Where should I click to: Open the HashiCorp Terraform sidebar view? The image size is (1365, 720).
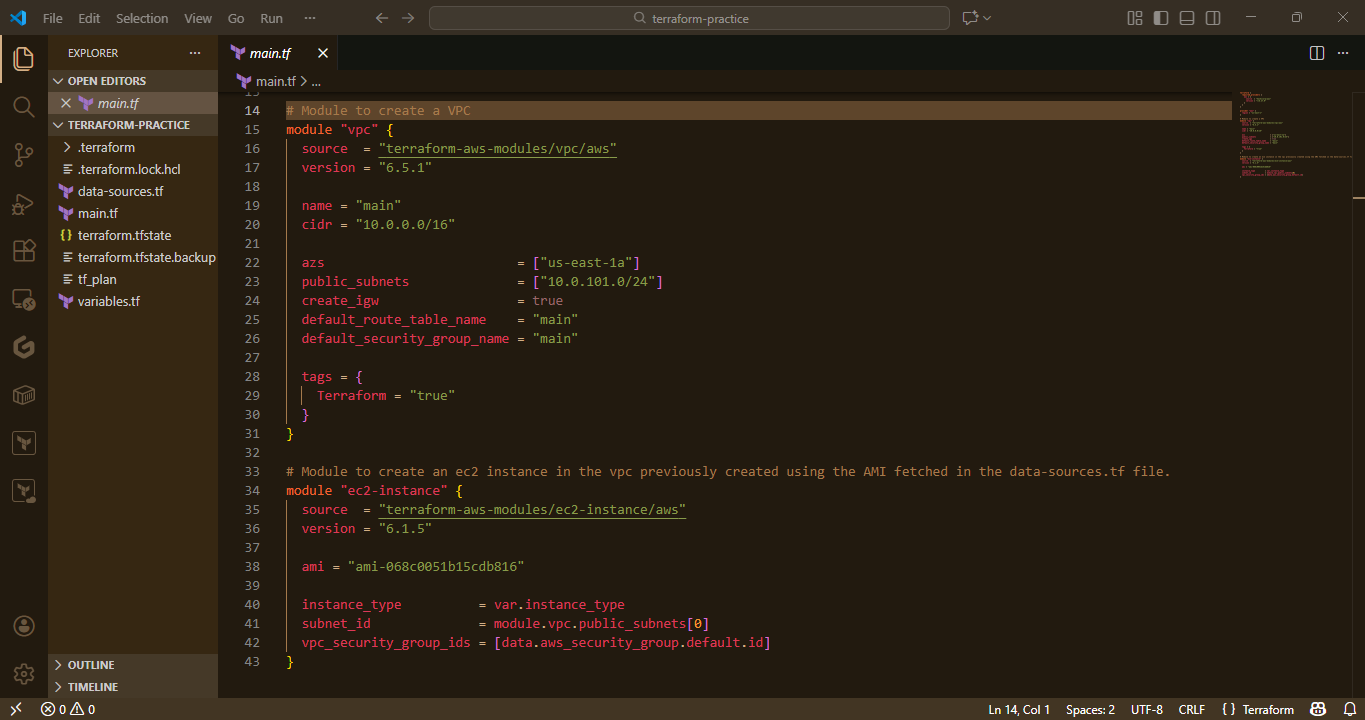23,442
